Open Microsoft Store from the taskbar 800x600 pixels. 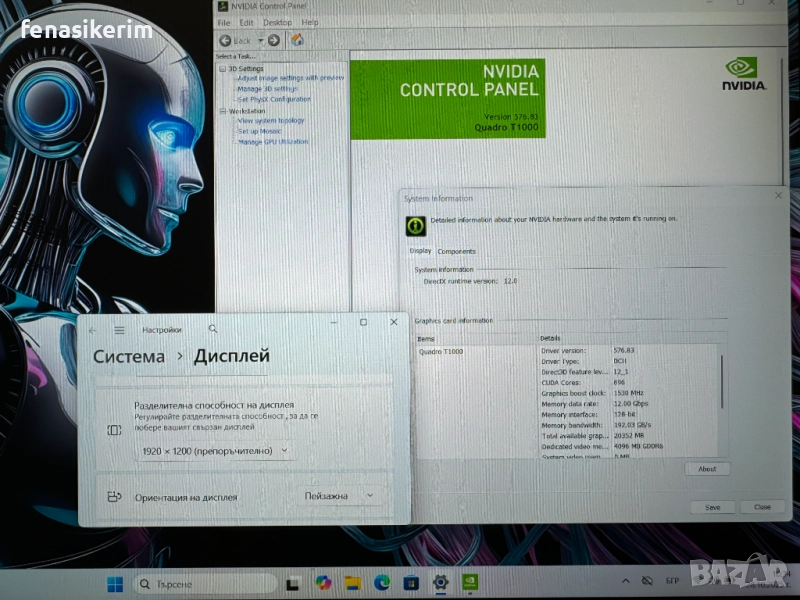pyautogui.click(x=411, y=583)
